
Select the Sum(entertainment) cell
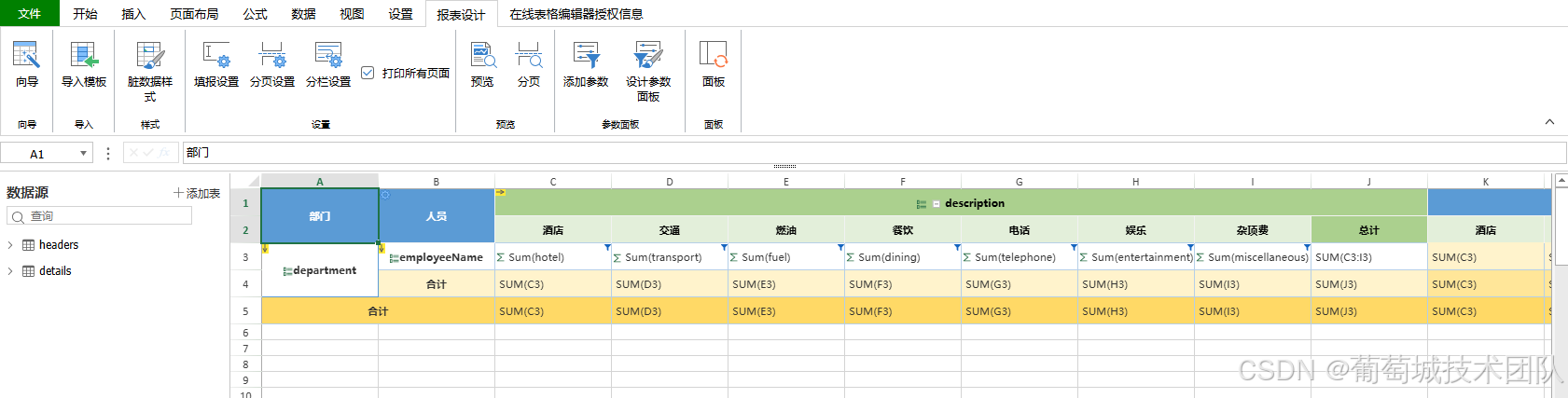pos(1136,257)
